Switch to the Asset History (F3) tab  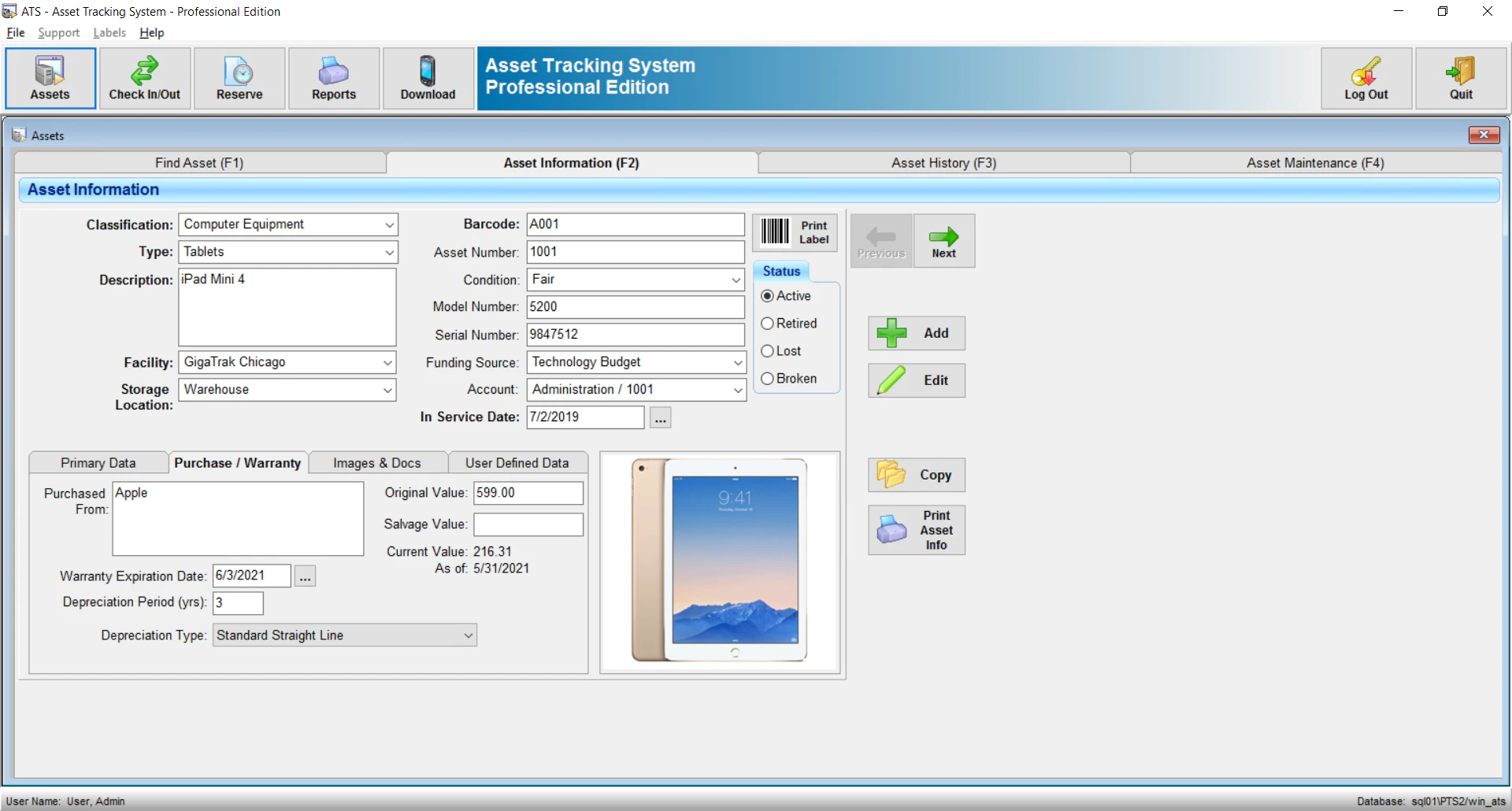click(943, 162)
